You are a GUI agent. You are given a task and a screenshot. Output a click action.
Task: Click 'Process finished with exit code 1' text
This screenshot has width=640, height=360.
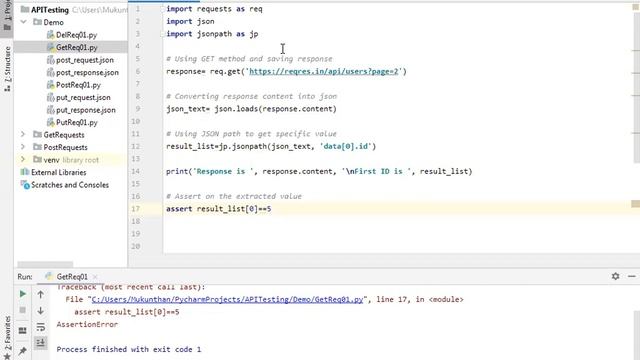tap(129, 349)
